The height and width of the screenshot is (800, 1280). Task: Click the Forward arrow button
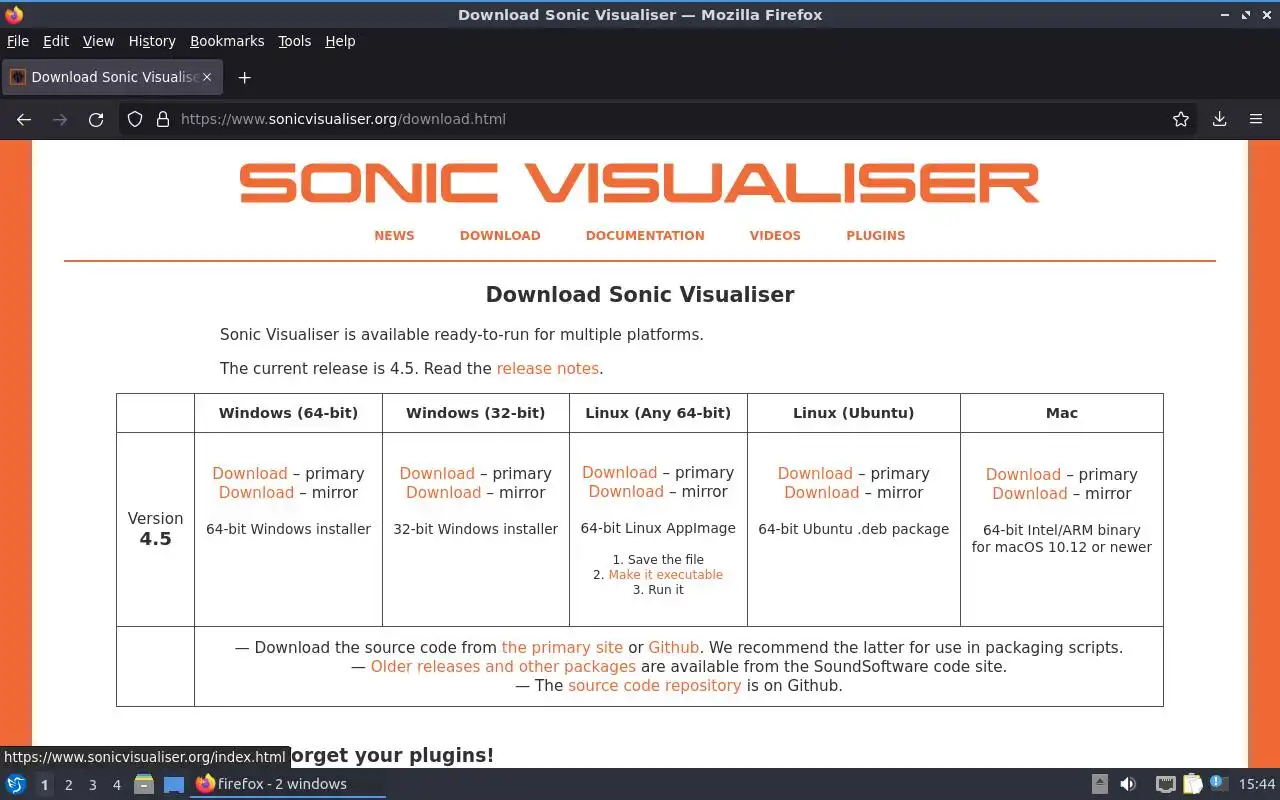tap(60, 119)
